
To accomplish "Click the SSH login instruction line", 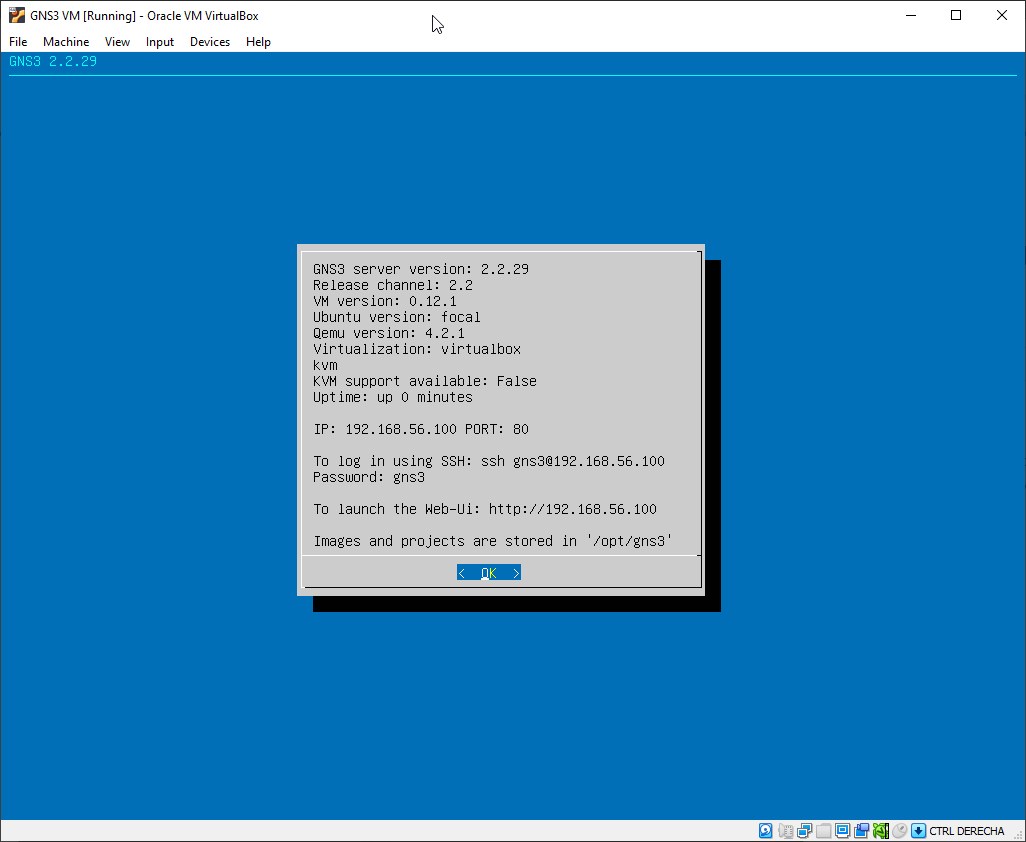I will click(x=489, y=461).
